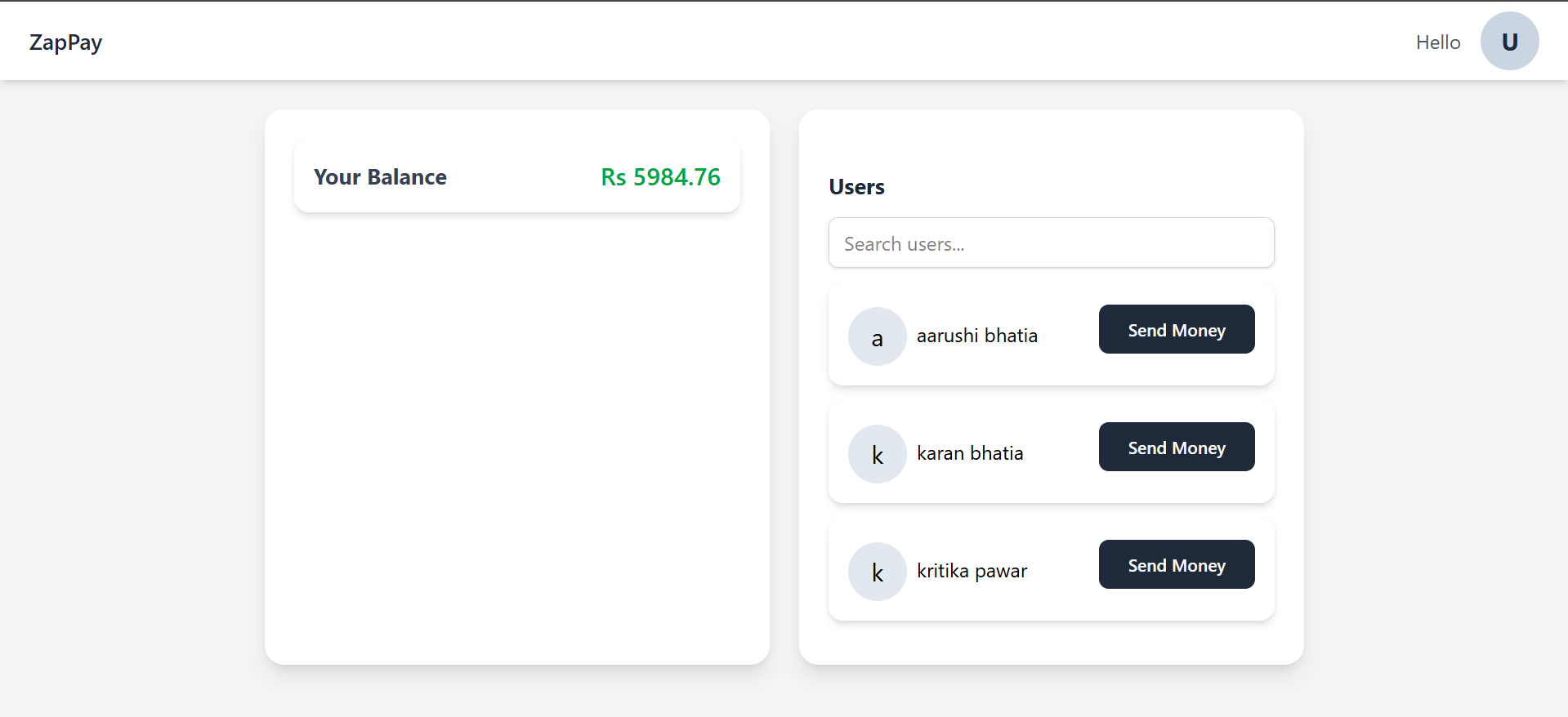Viewport: 1568px width, 717px height.
Task: Select karan bhatia's avatar circle
Action: click(x=878, y=454)
